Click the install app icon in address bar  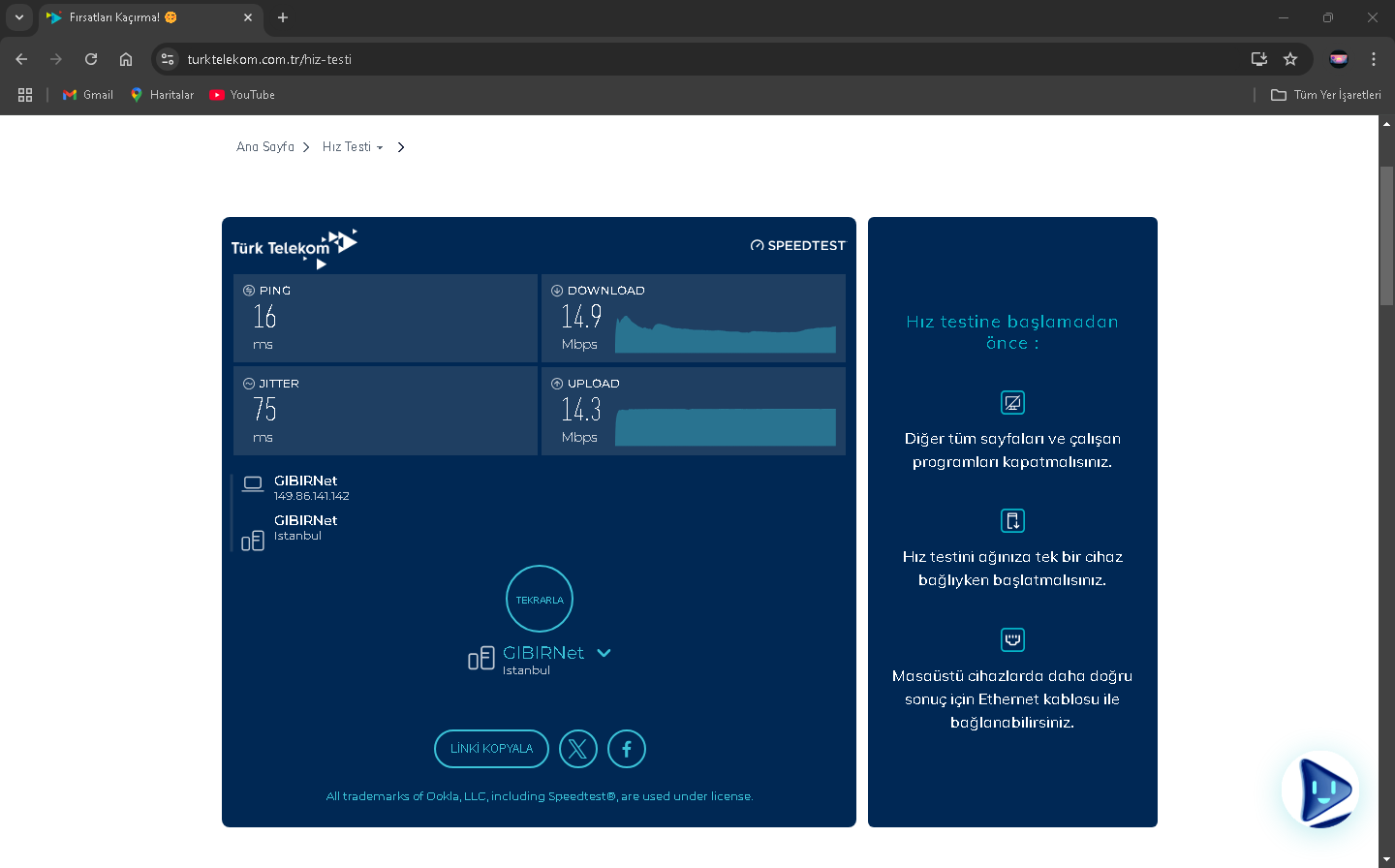[x=1259, y=59]
